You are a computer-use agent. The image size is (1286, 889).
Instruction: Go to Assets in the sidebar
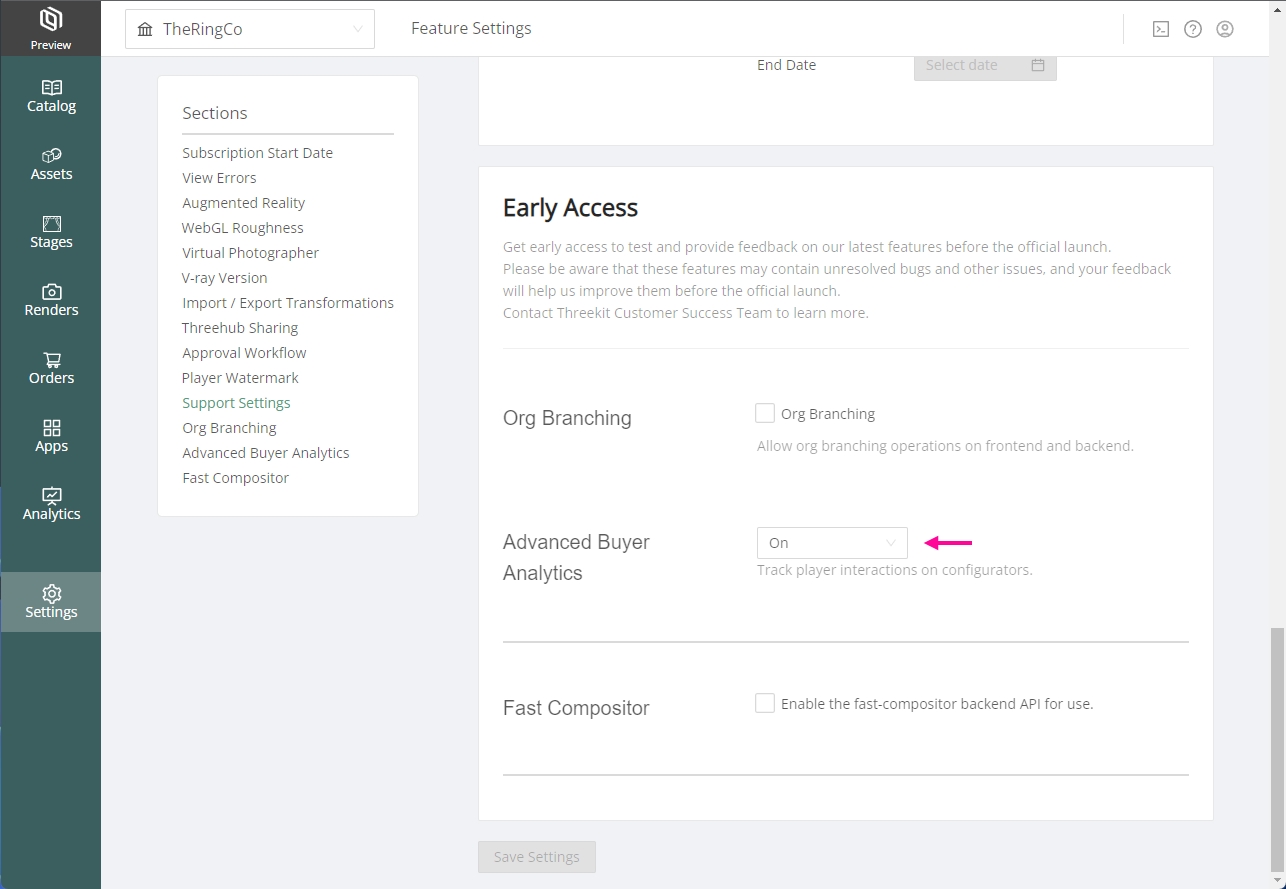[x=51, y=156]
